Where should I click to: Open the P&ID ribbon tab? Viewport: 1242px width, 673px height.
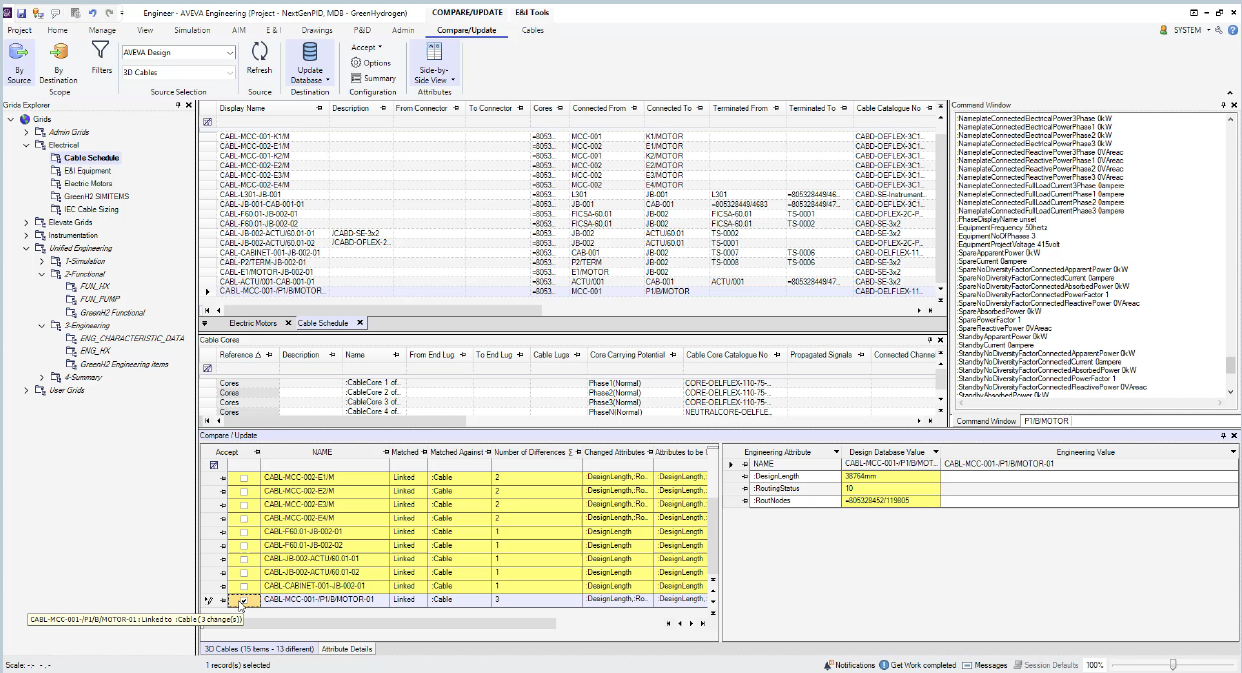click(362, 31)
